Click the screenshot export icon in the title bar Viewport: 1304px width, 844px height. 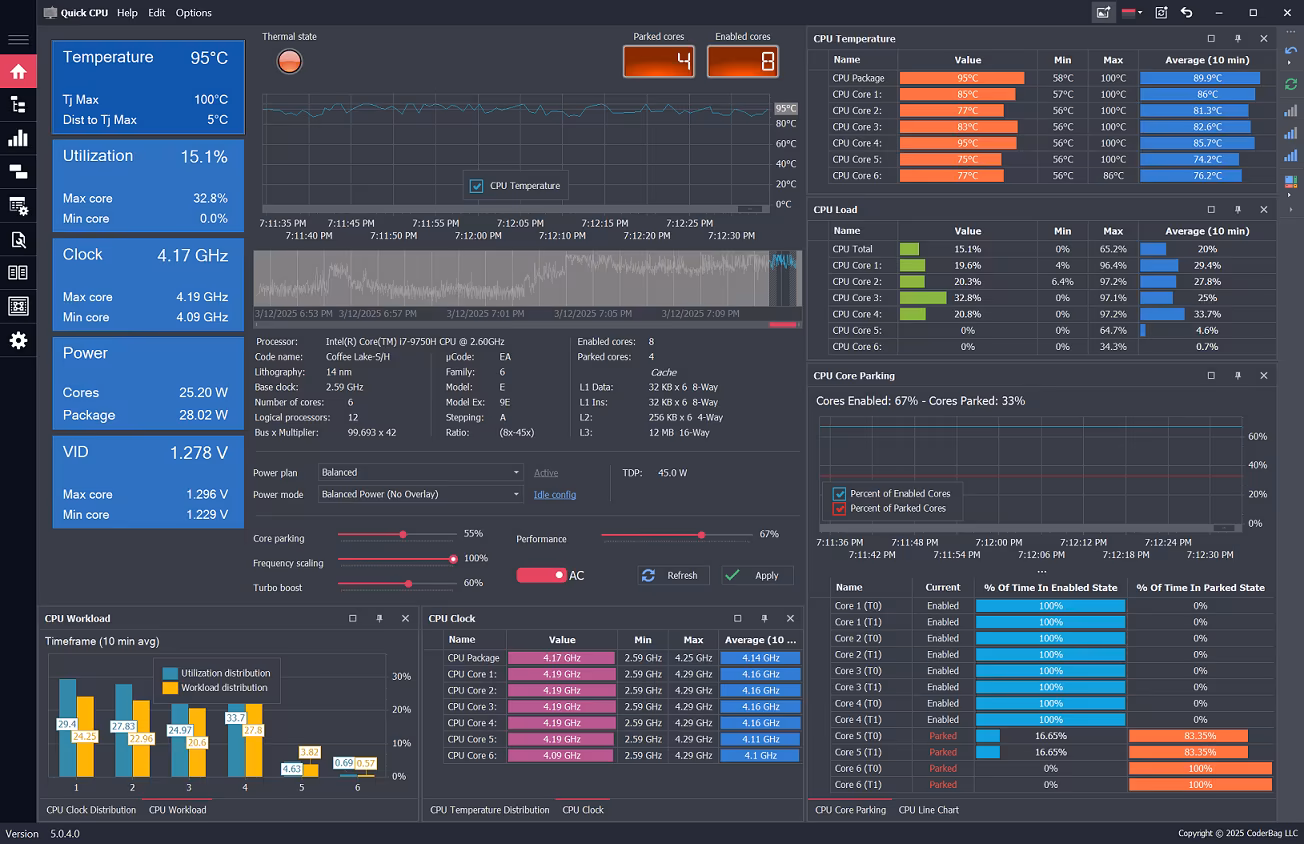click(x=1103, y=13)
